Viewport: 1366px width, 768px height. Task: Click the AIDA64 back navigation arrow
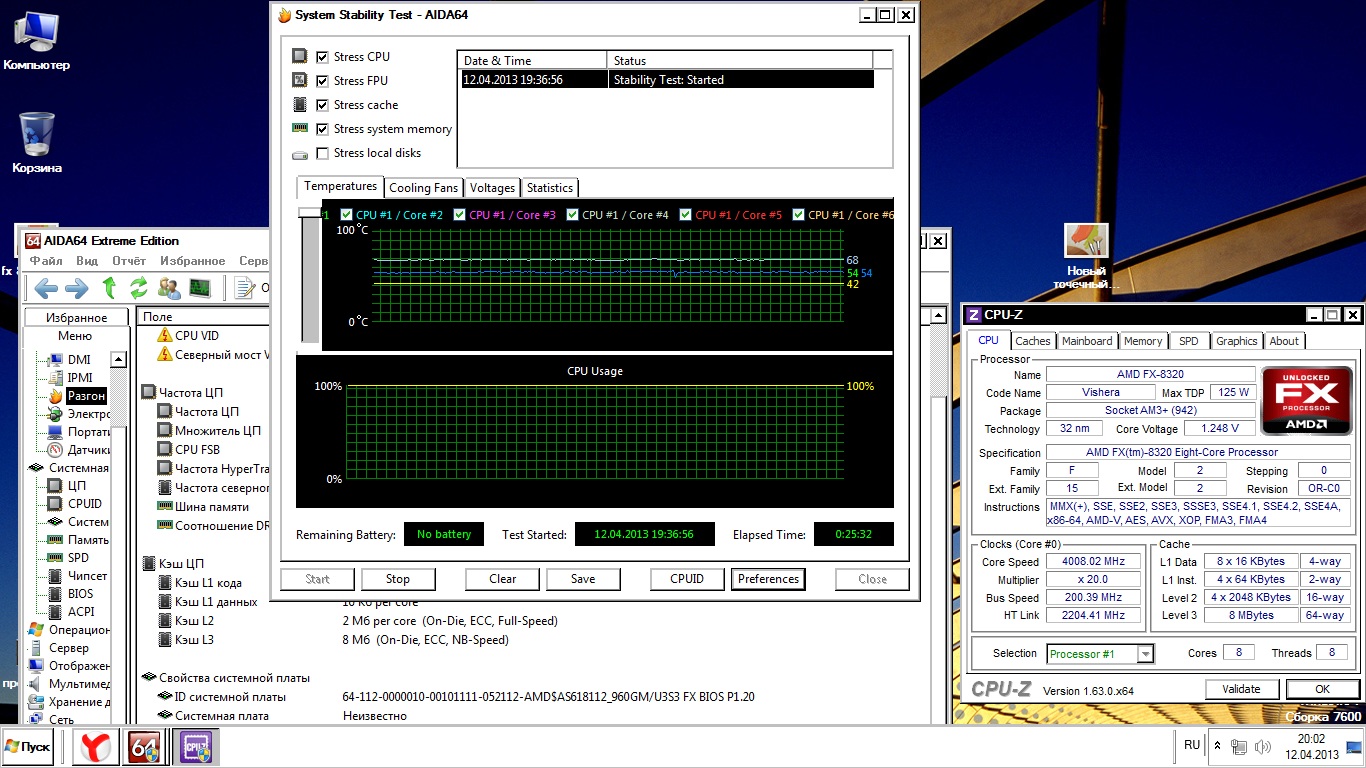click(x=45, y=289)
